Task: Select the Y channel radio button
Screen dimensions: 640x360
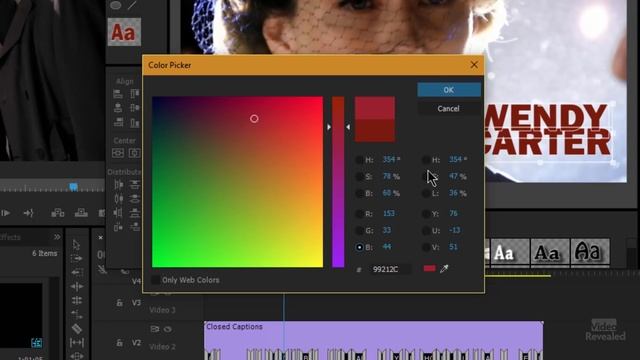Action: (425, 213)
